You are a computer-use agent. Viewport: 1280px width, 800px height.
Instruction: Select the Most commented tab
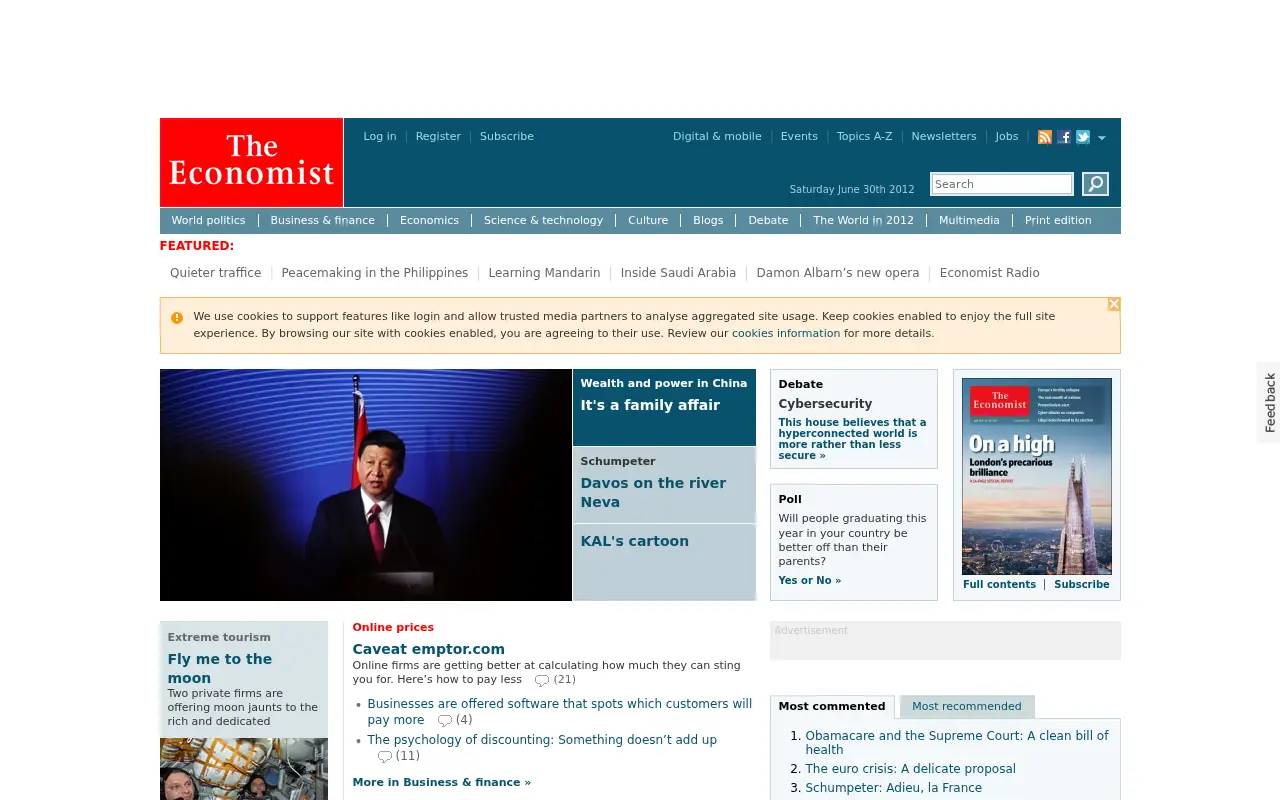click(x=832, y=706)
